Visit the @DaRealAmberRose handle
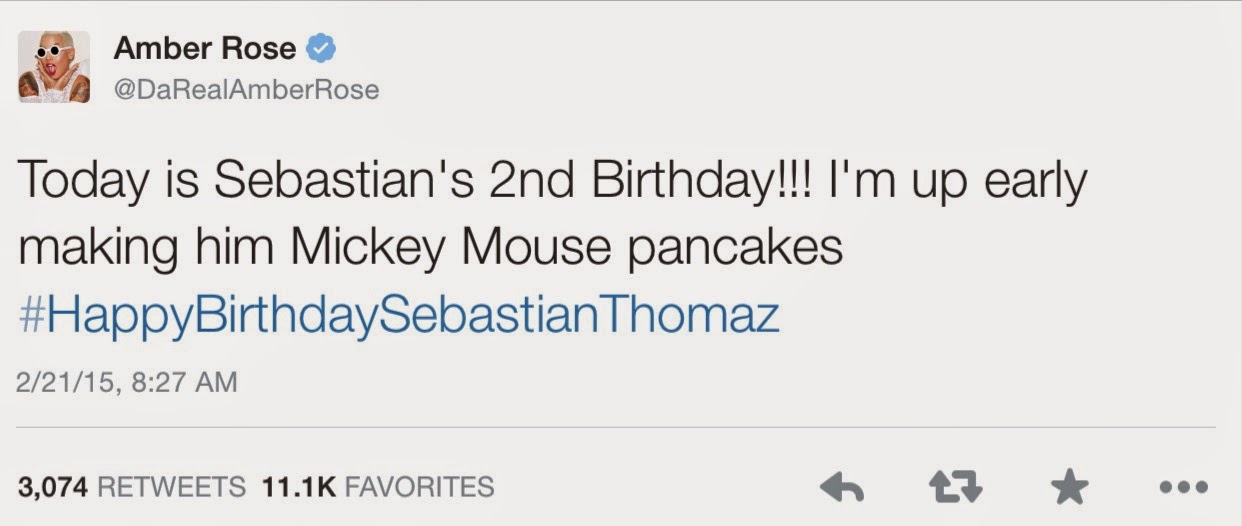This screenshot has width=1242, height=526. pyautogui.click(x=246, y=90)
